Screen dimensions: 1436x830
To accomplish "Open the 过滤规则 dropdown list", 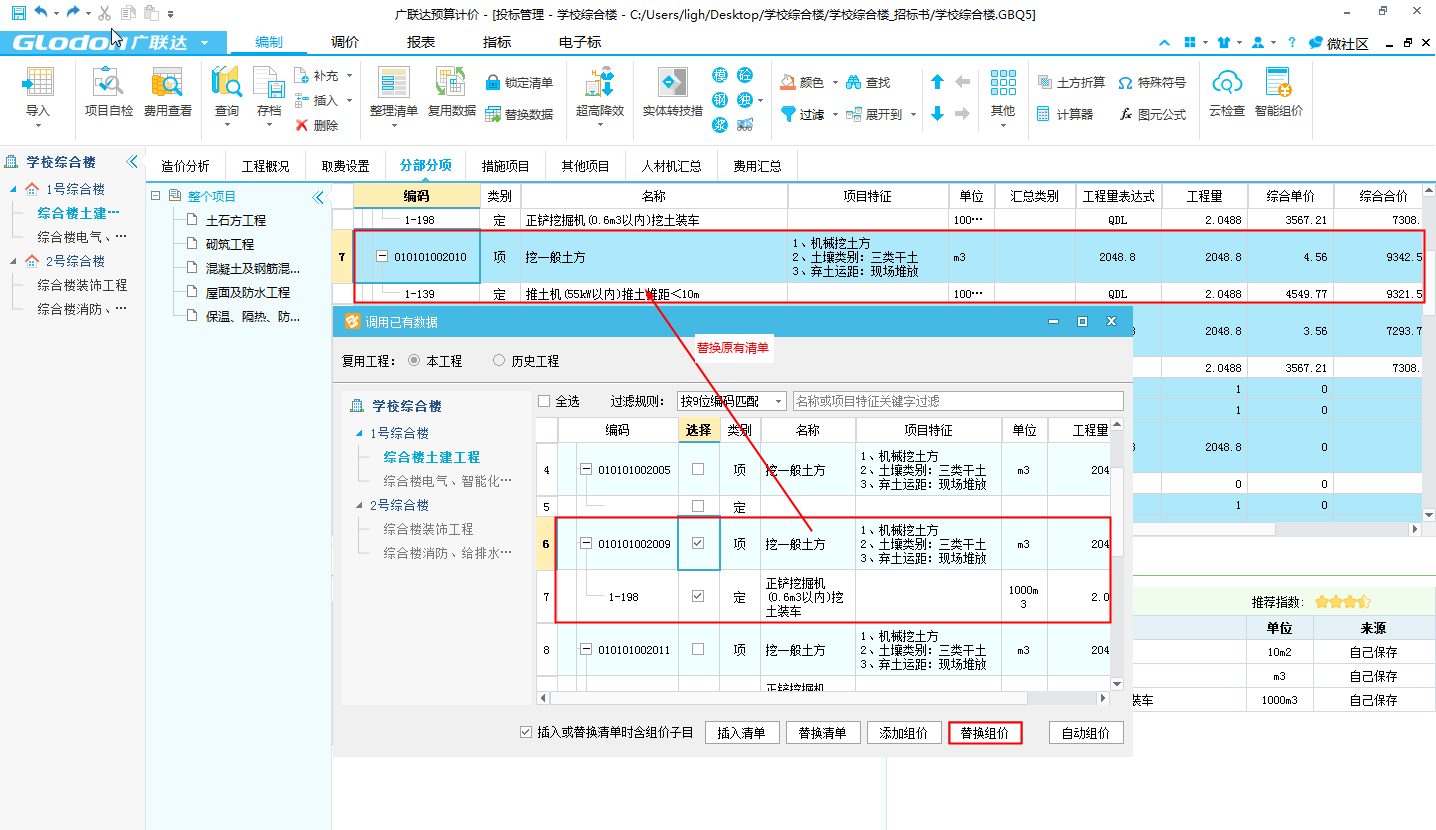I will tap(731, 401).
